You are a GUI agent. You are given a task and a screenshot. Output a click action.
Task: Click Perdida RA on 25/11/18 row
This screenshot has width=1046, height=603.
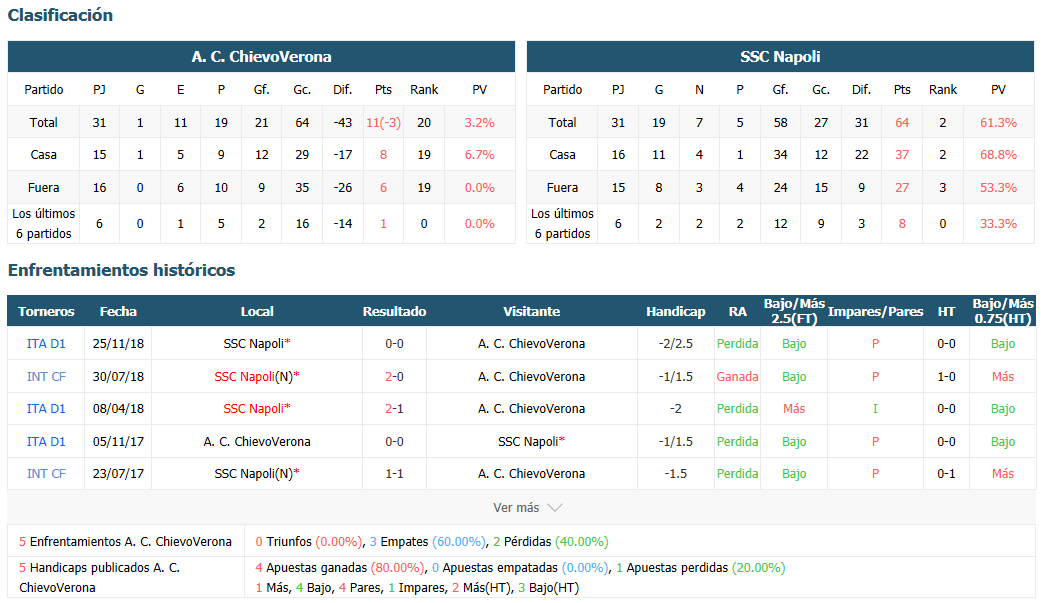737,344
